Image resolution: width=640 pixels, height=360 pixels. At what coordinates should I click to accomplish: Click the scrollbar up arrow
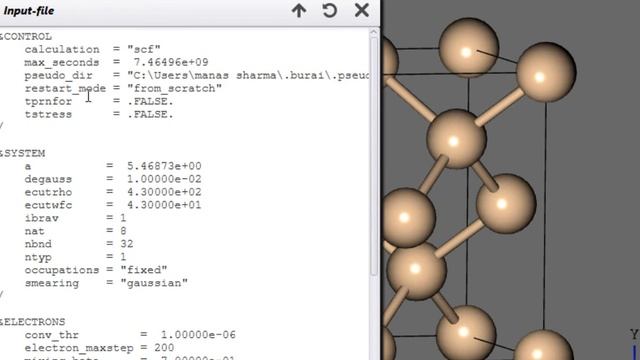click(x=373, y=33)
